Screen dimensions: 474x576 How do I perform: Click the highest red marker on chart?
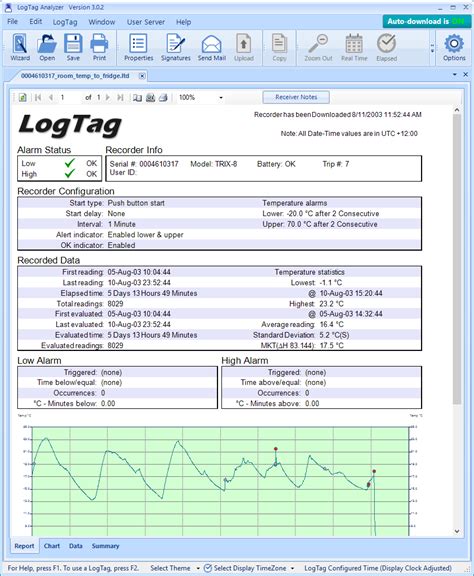tap(276, 449)
